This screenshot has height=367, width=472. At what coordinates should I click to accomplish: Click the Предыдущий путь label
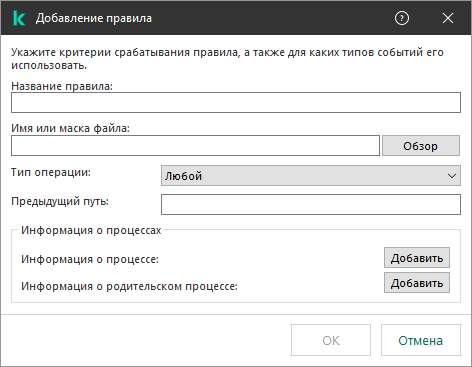60,201
